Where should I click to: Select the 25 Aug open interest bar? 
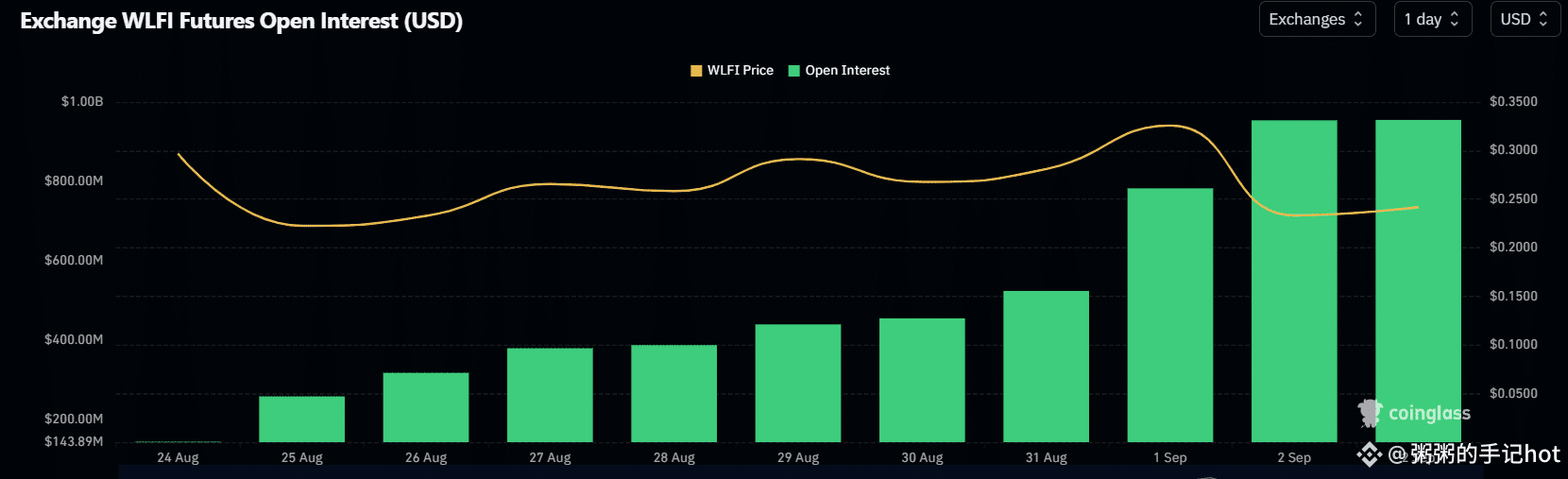pos(302,419)
